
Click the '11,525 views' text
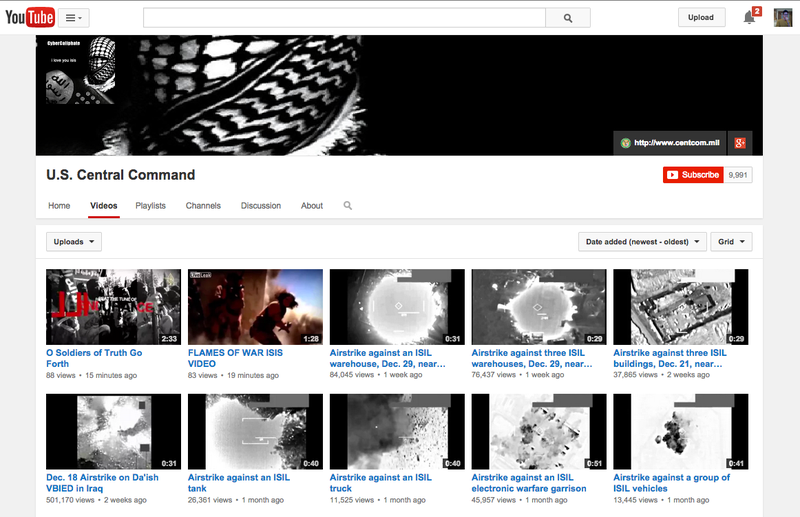click(352, 500)
